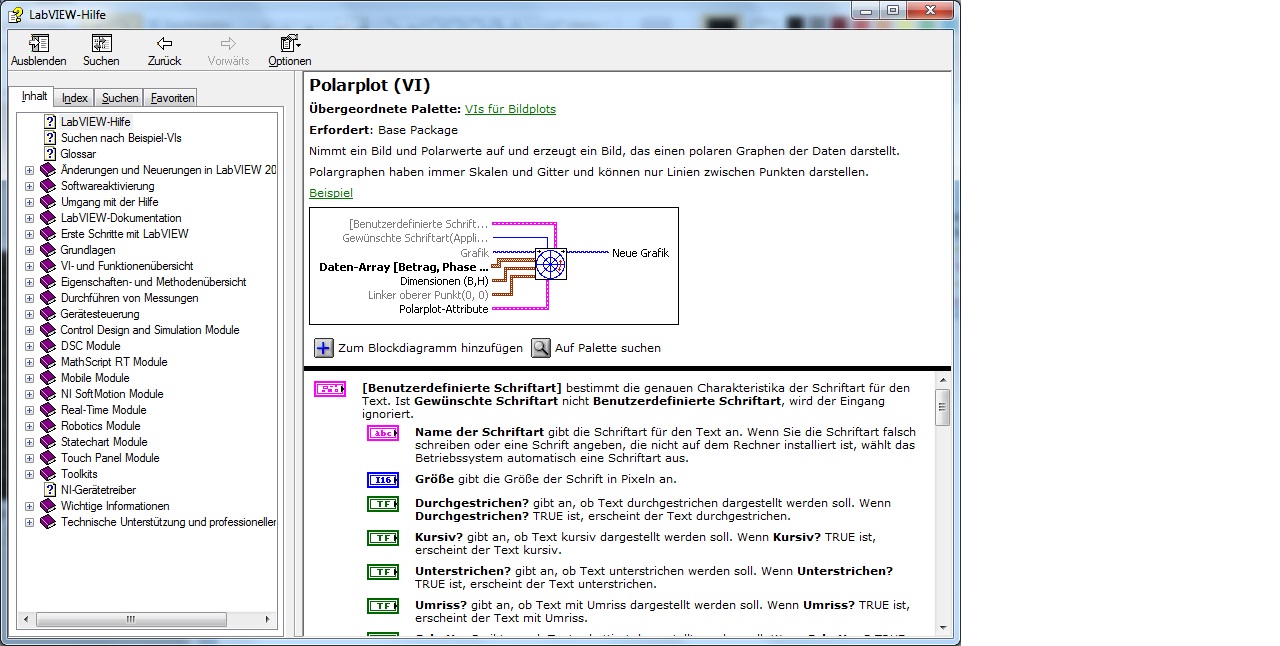Select LabVIEW-Hilfe topic in tree
The width and height of the screenshot is (1280, 646).
pyautogui.click(x=95, y=122)
